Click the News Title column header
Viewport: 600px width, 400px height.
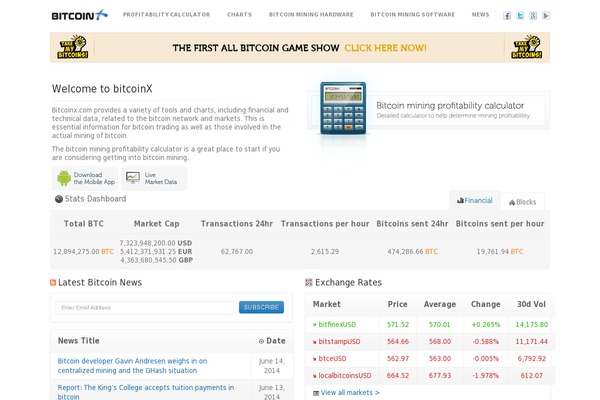pyautogui.click(x=78, y=341)
